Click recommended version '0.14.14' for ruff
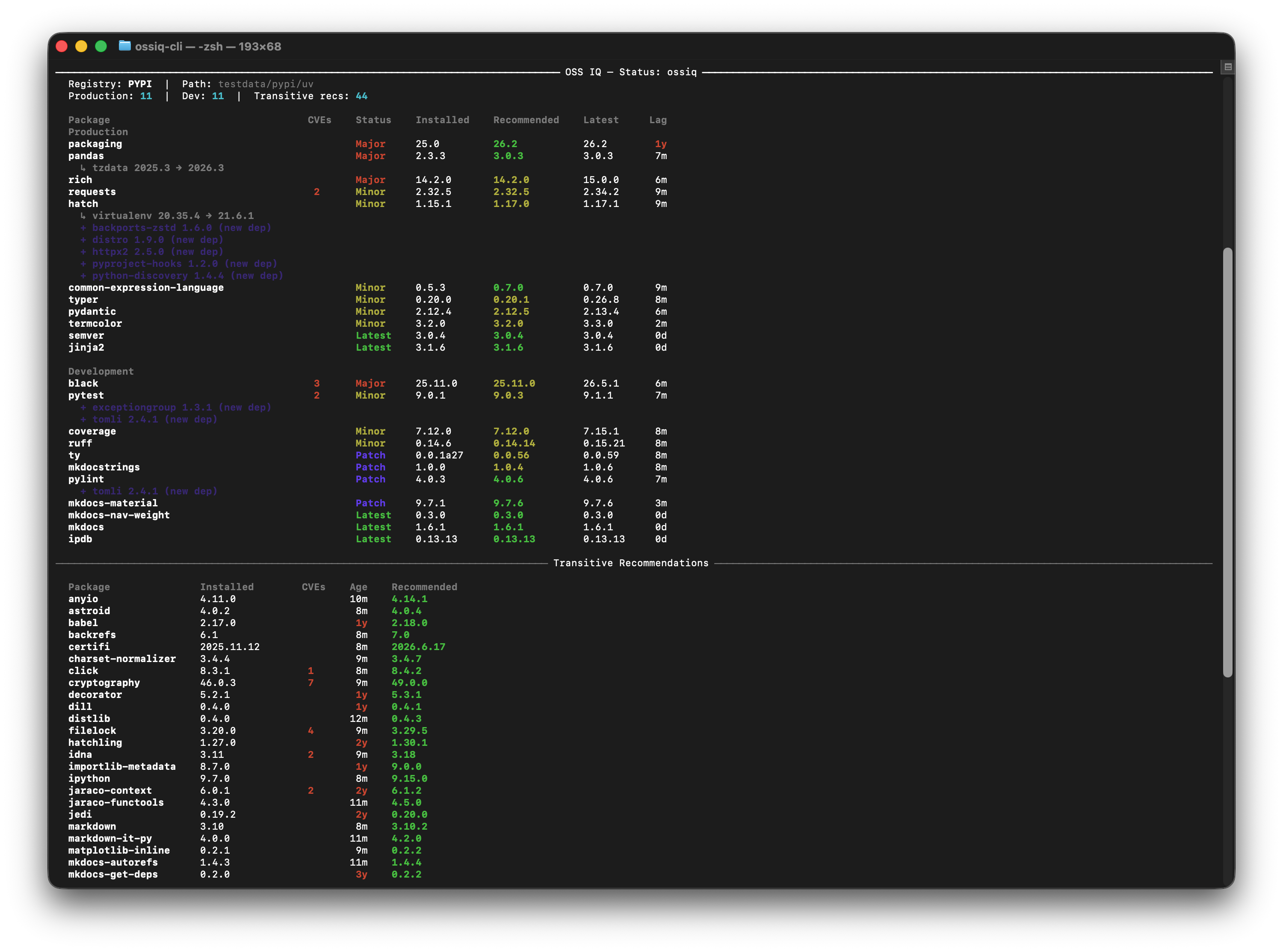1283x952 pixels. [514, 444]
